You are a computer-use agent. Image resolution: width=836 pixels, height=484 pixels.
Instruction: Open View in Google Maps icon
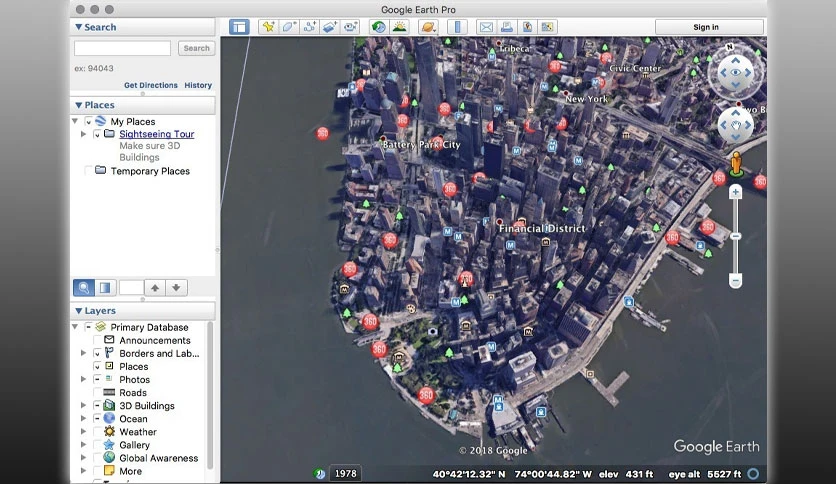click(547, 27)
